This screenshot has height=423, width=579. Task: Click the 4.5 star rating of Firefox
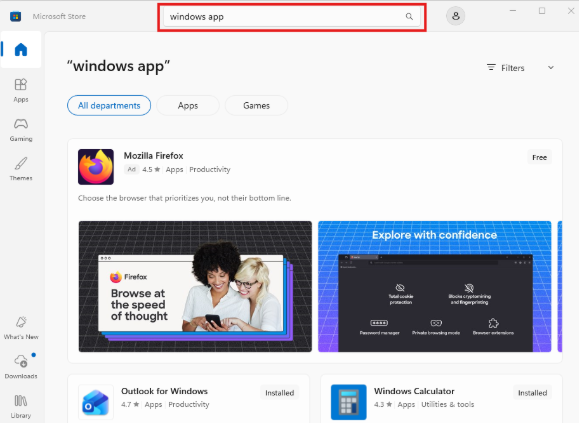(x=151, y=169)
